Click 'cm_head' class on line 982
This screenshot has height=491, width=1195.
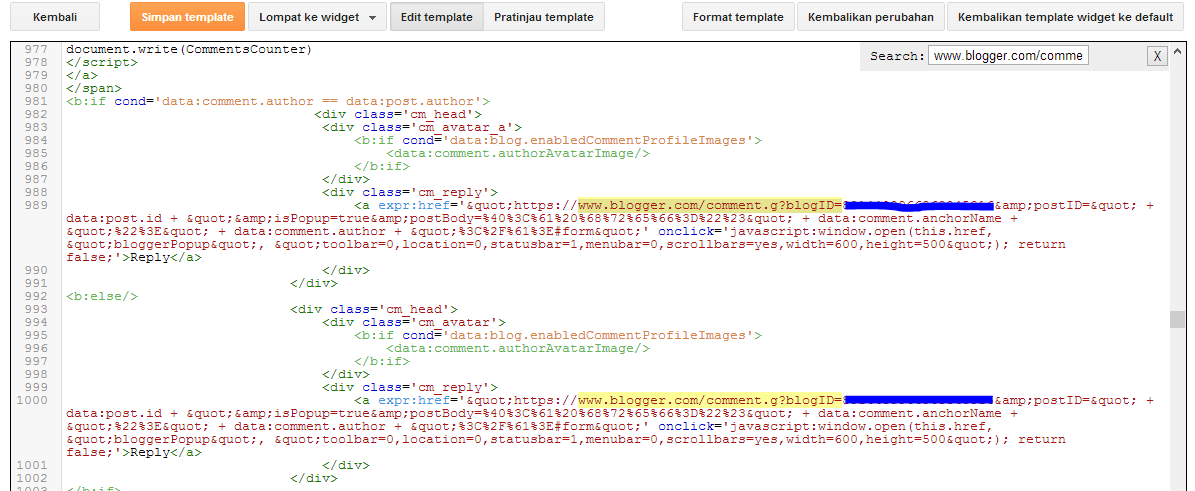click(x=441, y=114)
